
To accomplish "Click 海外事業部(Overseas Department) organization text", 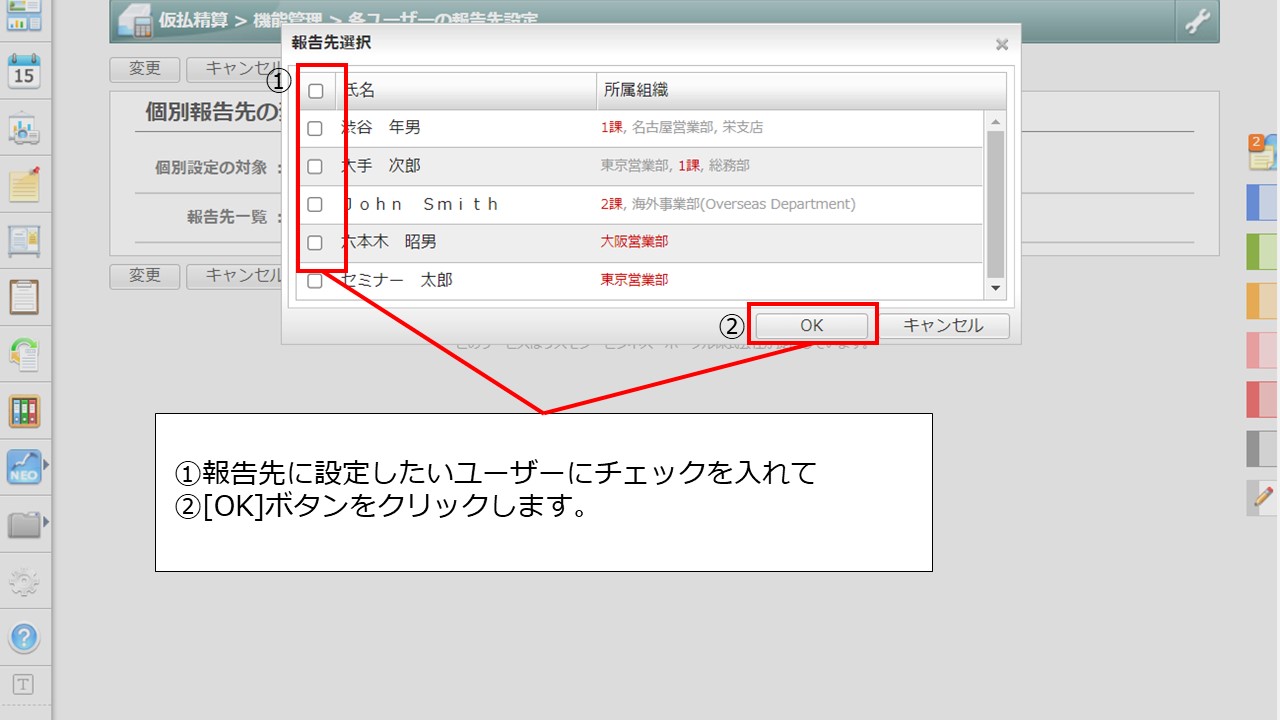I will pos(744,204).
